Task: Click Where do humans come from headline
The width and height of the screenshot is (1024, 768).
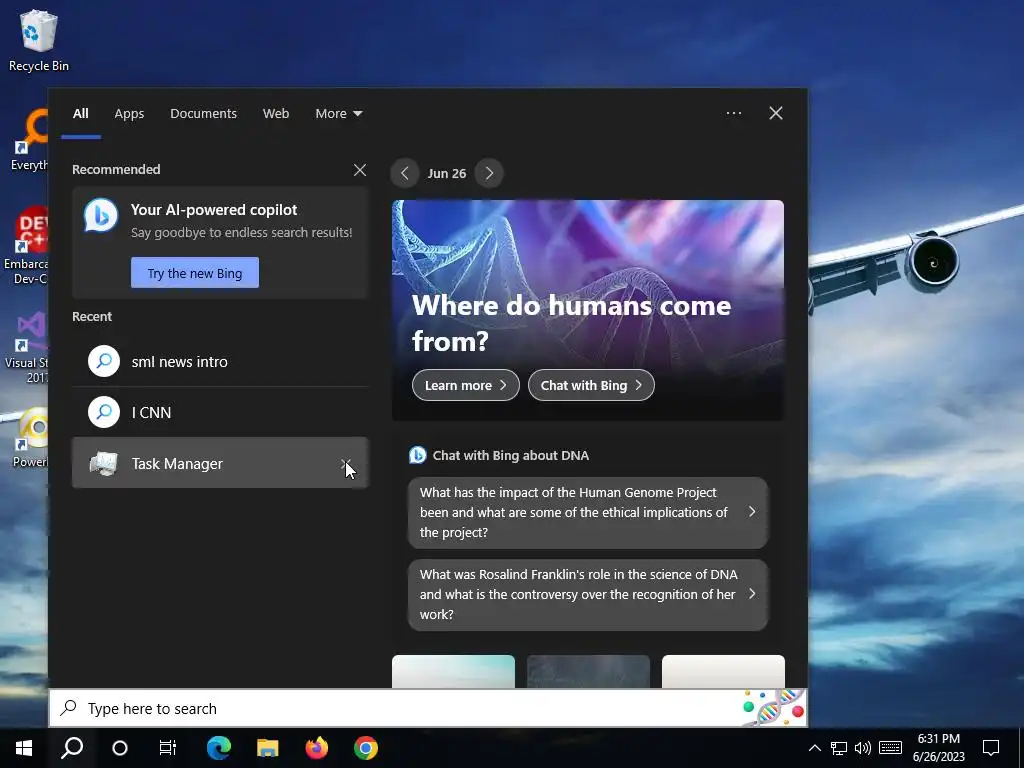Action: (571, 323)
